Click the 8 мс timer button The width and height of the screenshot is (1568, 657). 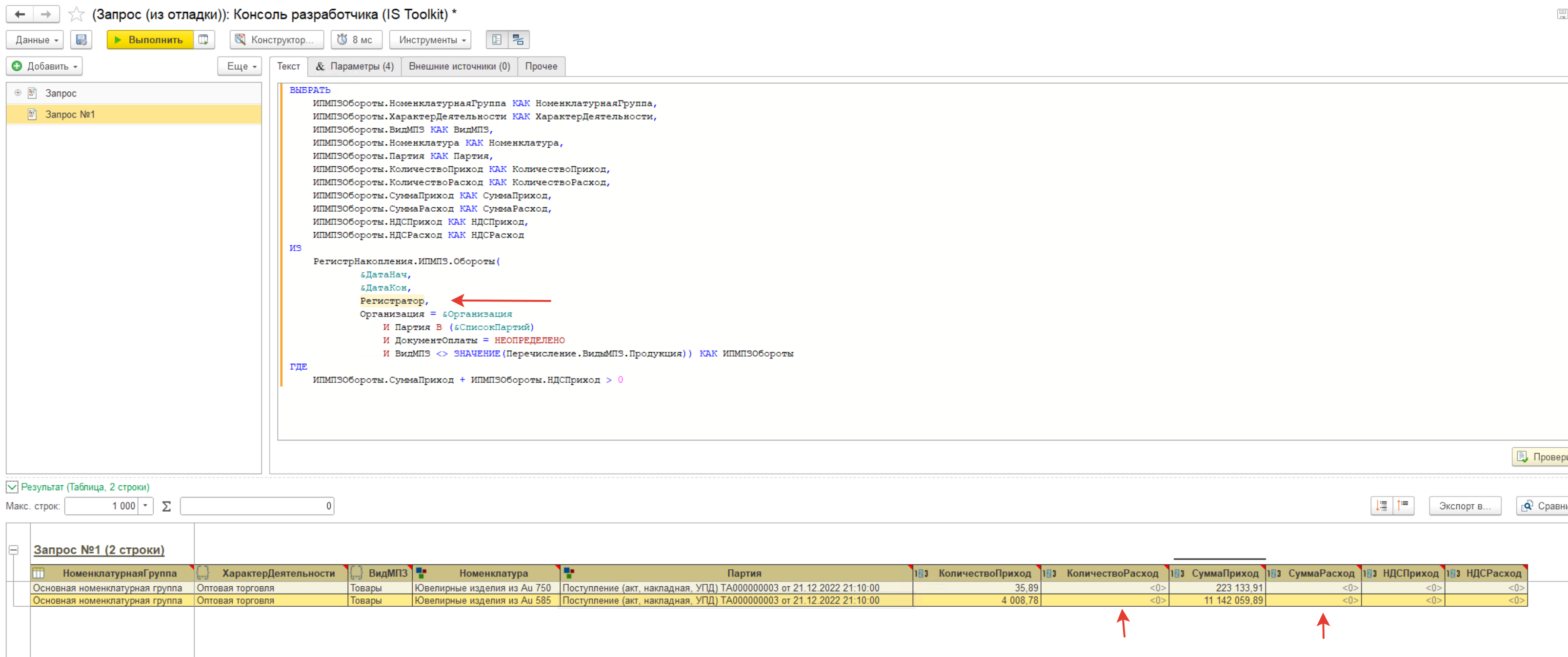pyautogui.click(x=356, y=40)
